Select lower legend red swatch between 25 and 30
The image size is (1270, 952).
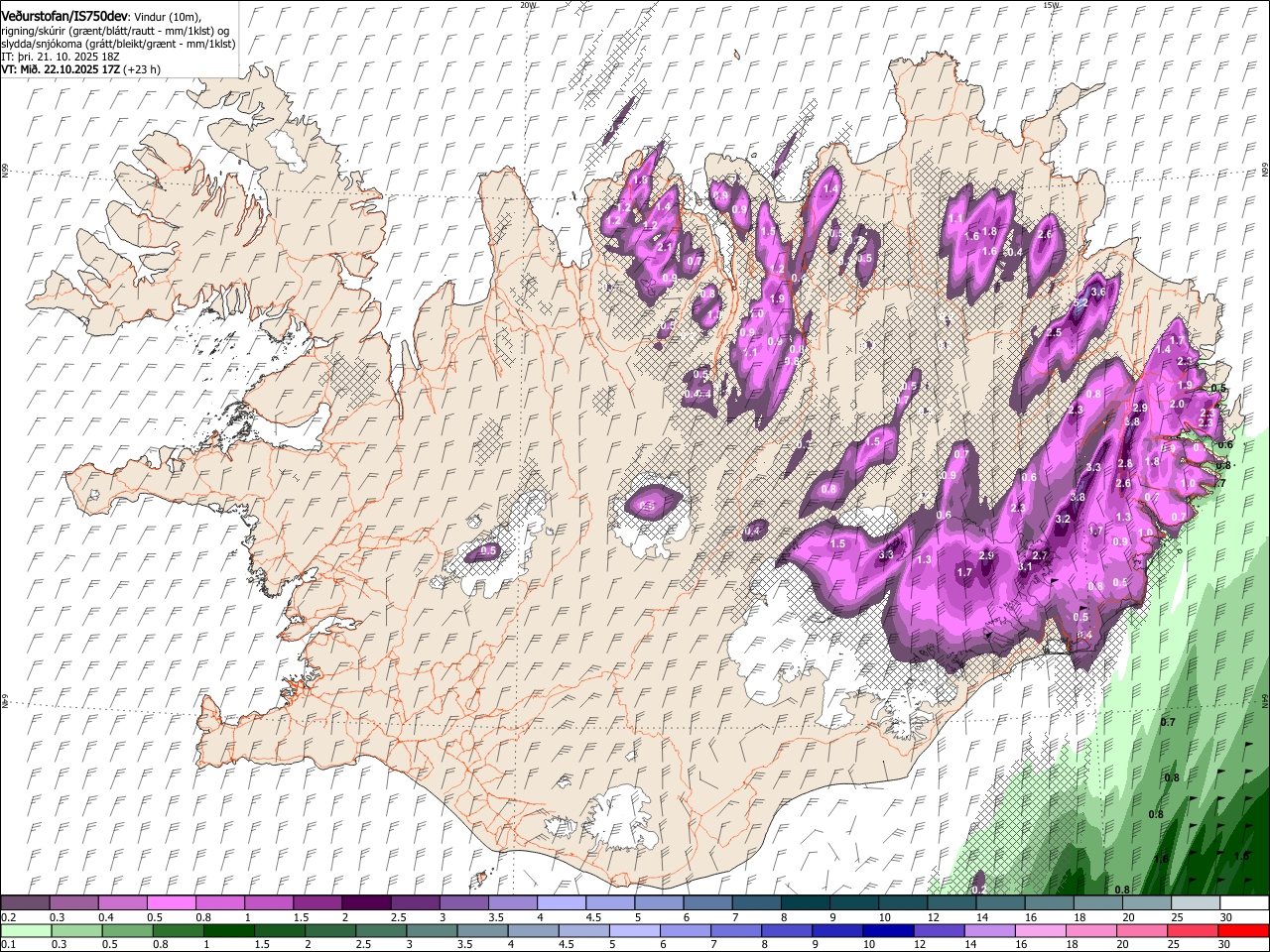[1194, 930]
